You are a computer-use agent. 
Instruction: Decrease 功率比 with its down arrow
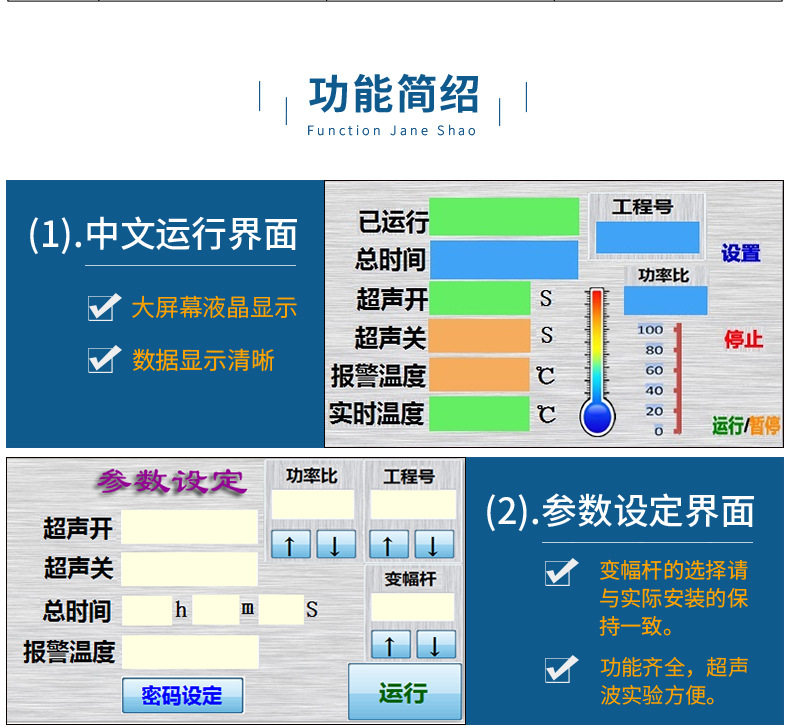pos(336,544)
